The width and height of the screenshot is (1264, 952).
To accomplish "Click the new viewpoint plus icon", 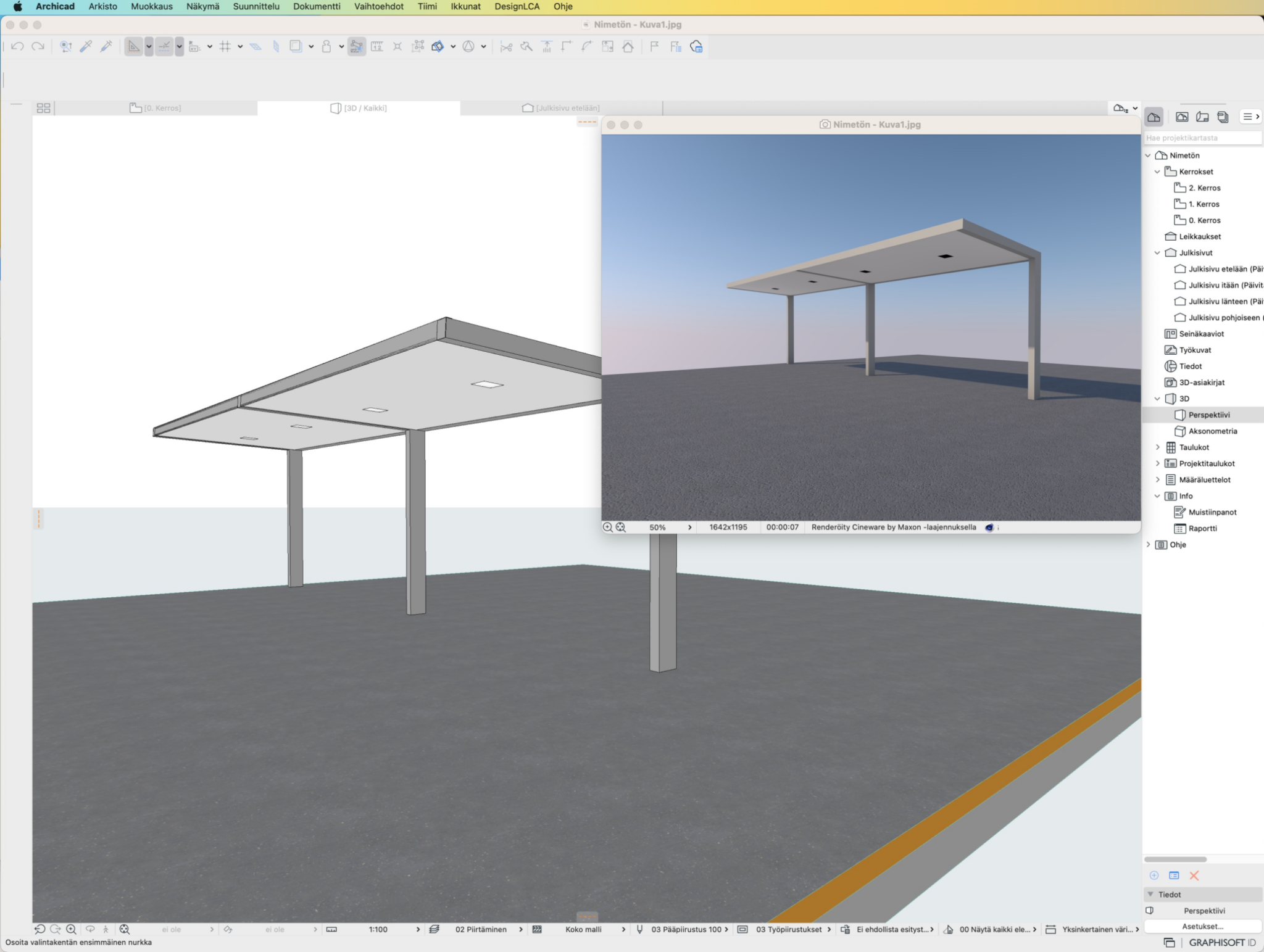I will pos(1154,875).
